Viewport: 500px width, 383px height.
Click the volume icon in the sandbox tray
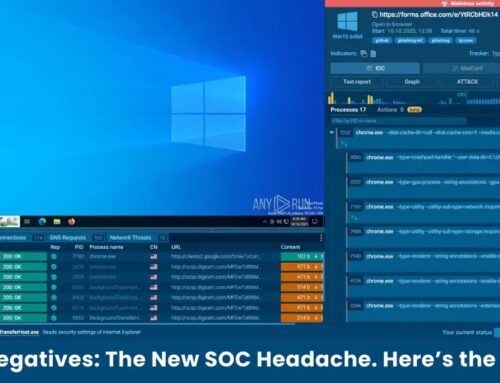click(279, 222)
